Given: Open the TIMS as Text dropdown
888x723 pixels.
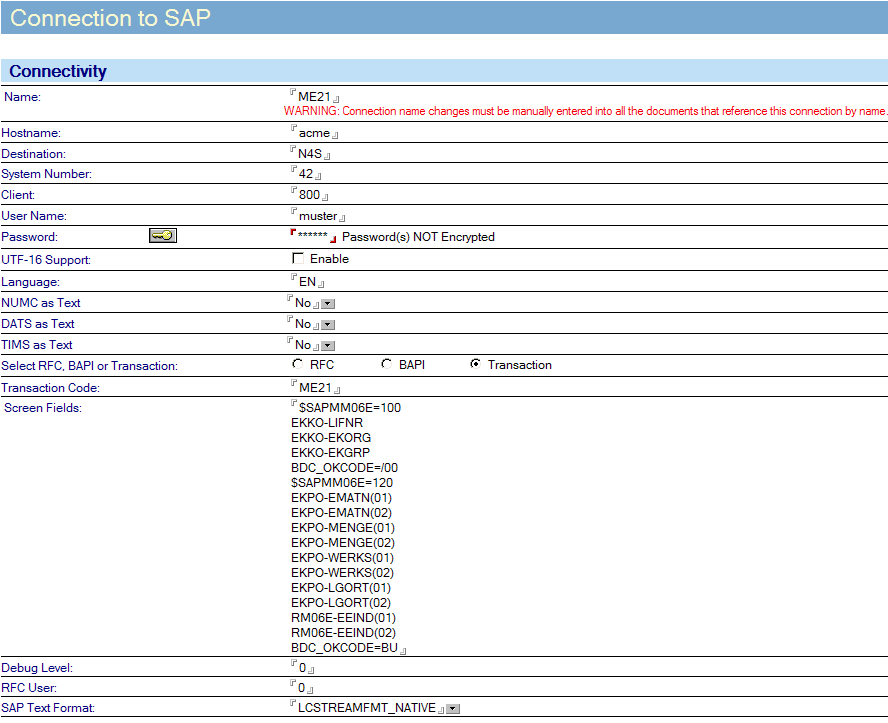Looking at the screenshot, I should (328, 346).
